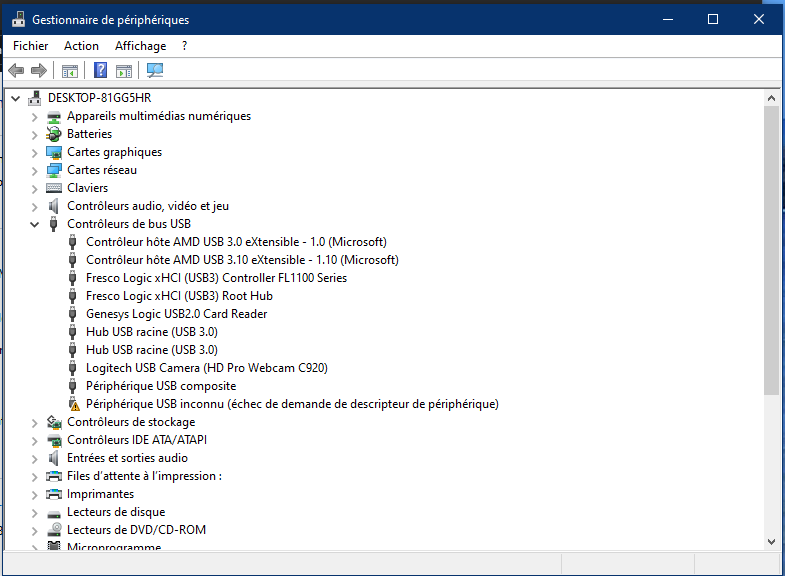Click the blue Help question-mark toolbar icon
The width and height of the screenshot is (785, 576).
tap(101, 71)
